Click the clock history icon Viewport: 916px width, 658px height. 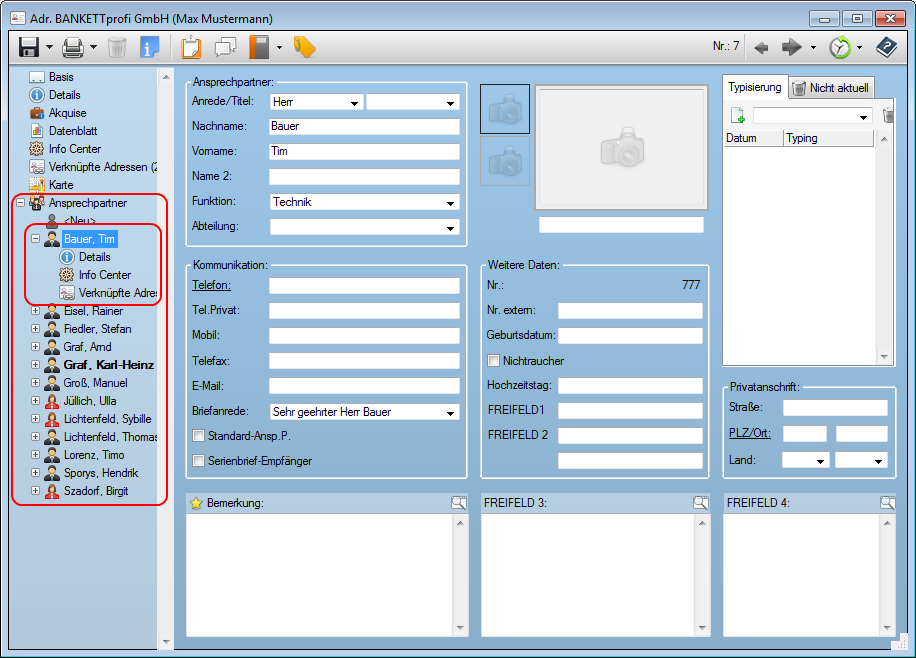(x=841, y=47)
